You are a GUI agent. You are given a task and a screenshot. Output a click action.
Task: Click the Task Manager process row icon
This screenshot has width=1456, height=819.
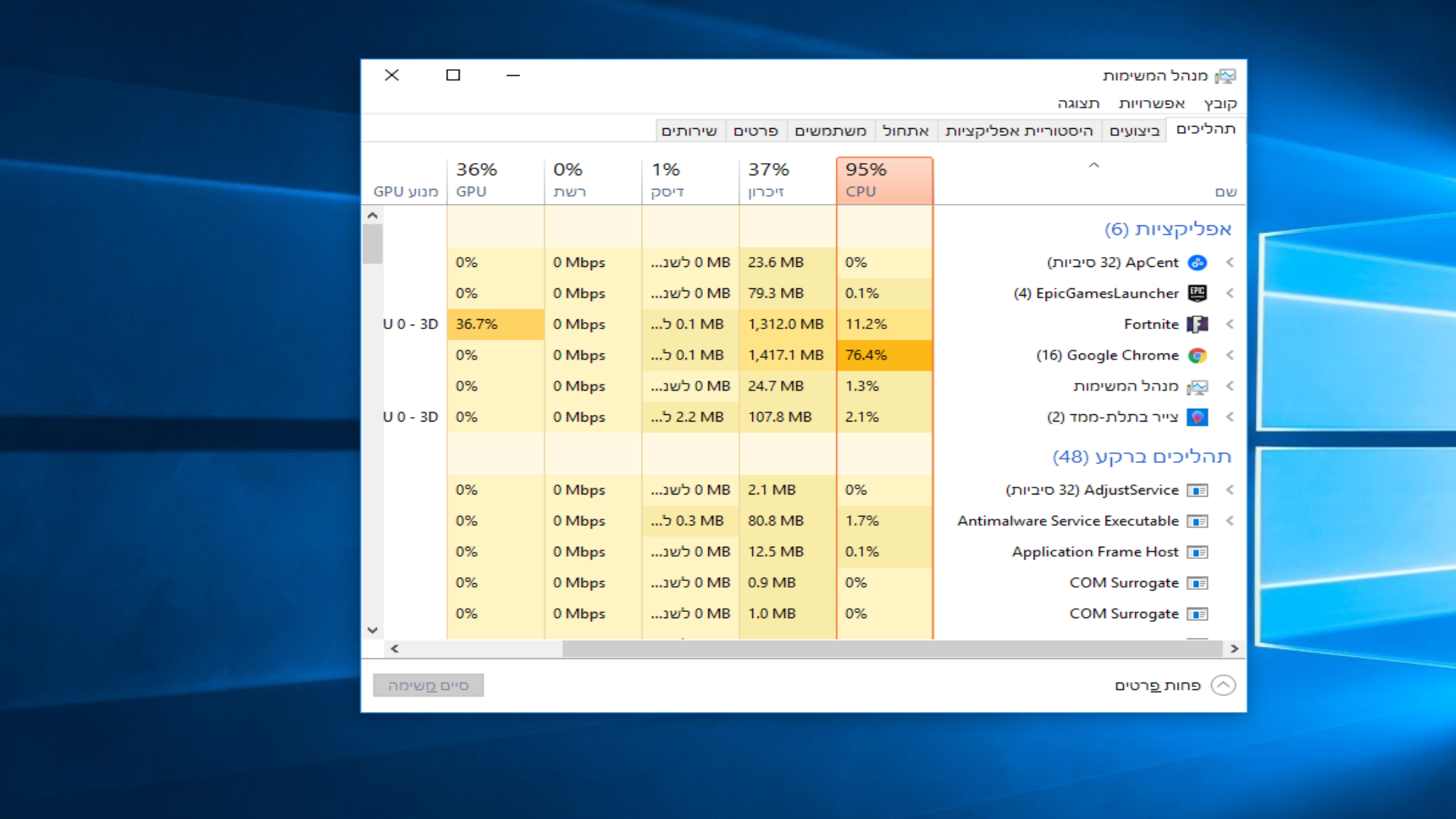point(1197,387)
